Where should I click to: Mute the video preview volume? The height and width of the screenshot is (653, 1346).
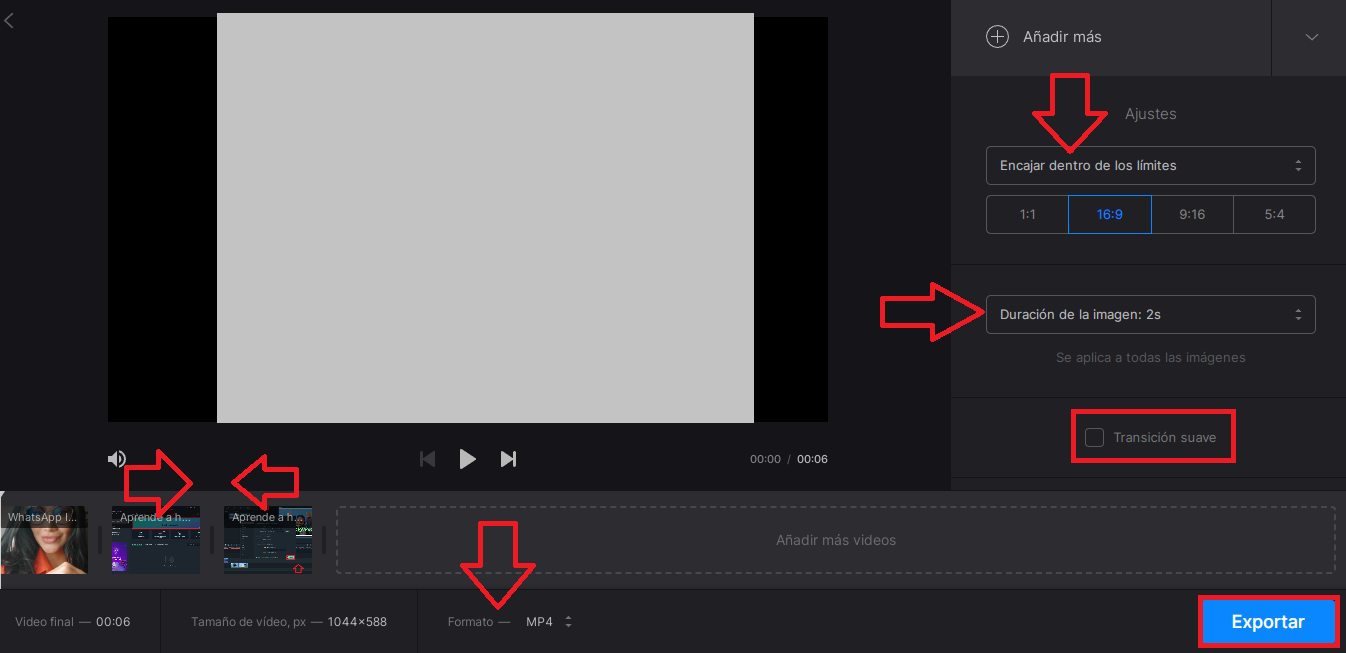click(x=117, y=458)
